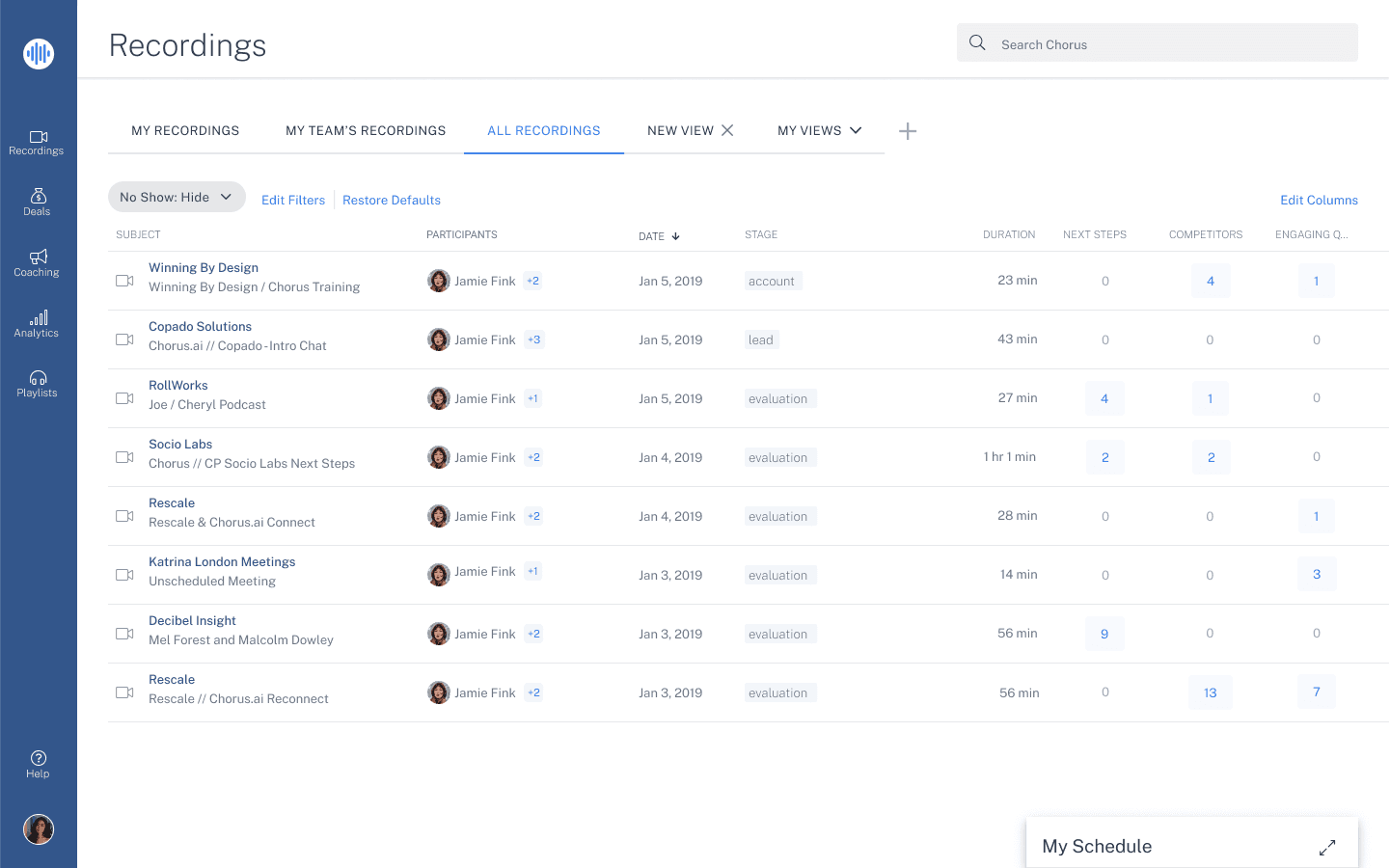
Task: Expand +1 participants for Katrina London Meetings
Action: (x=532, y=571)
